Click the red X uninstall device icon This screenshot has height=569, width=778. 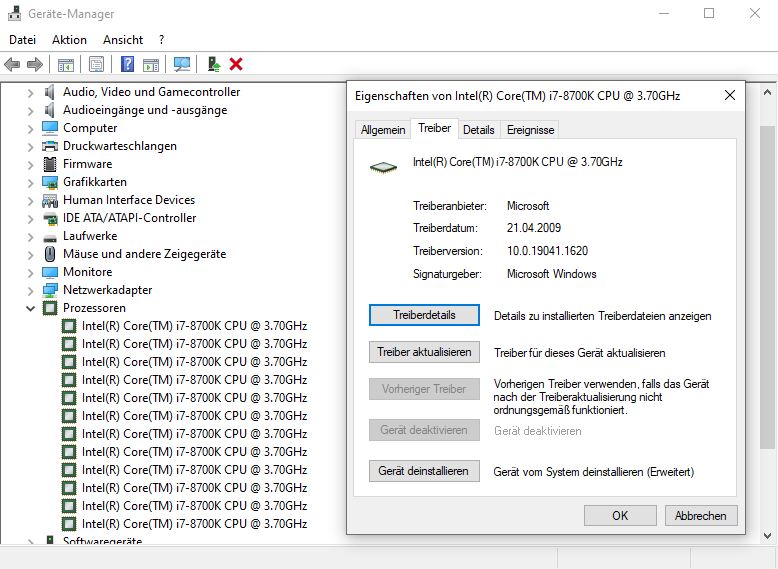pos(236,64)
